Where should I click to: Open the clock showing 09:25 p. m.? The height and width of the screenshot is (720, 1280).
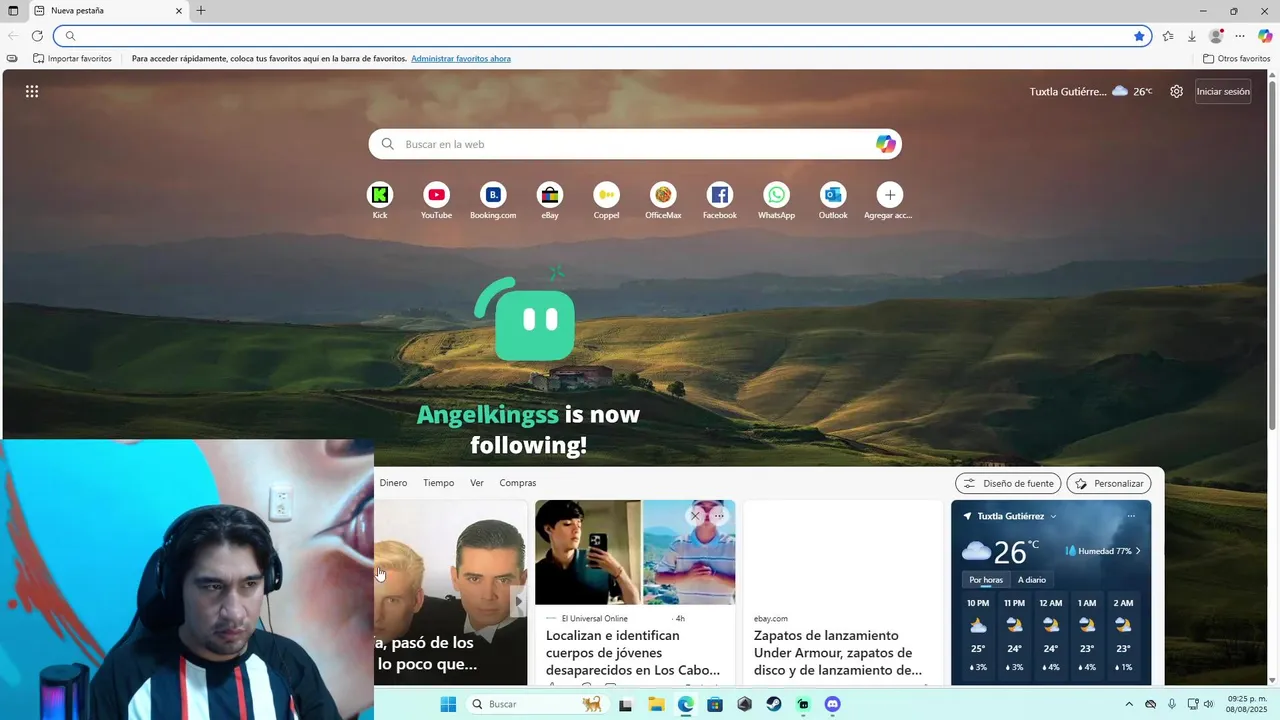point(1247,704)
